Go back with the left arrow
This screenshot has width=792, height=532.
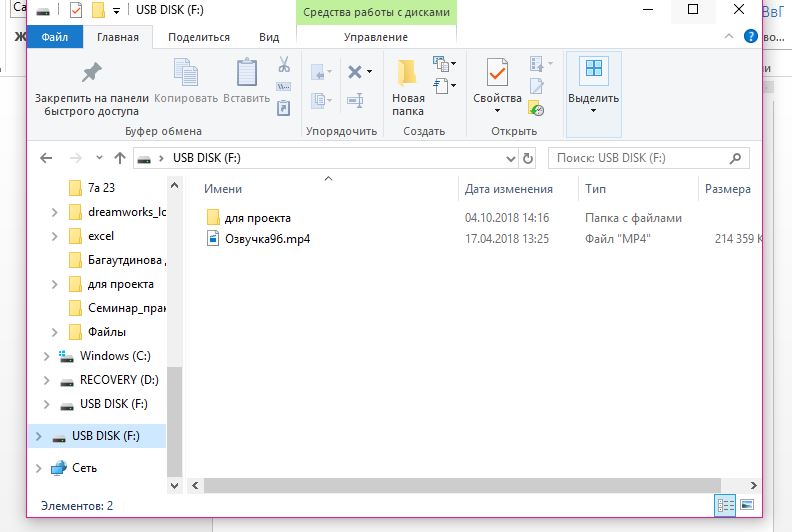click(46, 159)
